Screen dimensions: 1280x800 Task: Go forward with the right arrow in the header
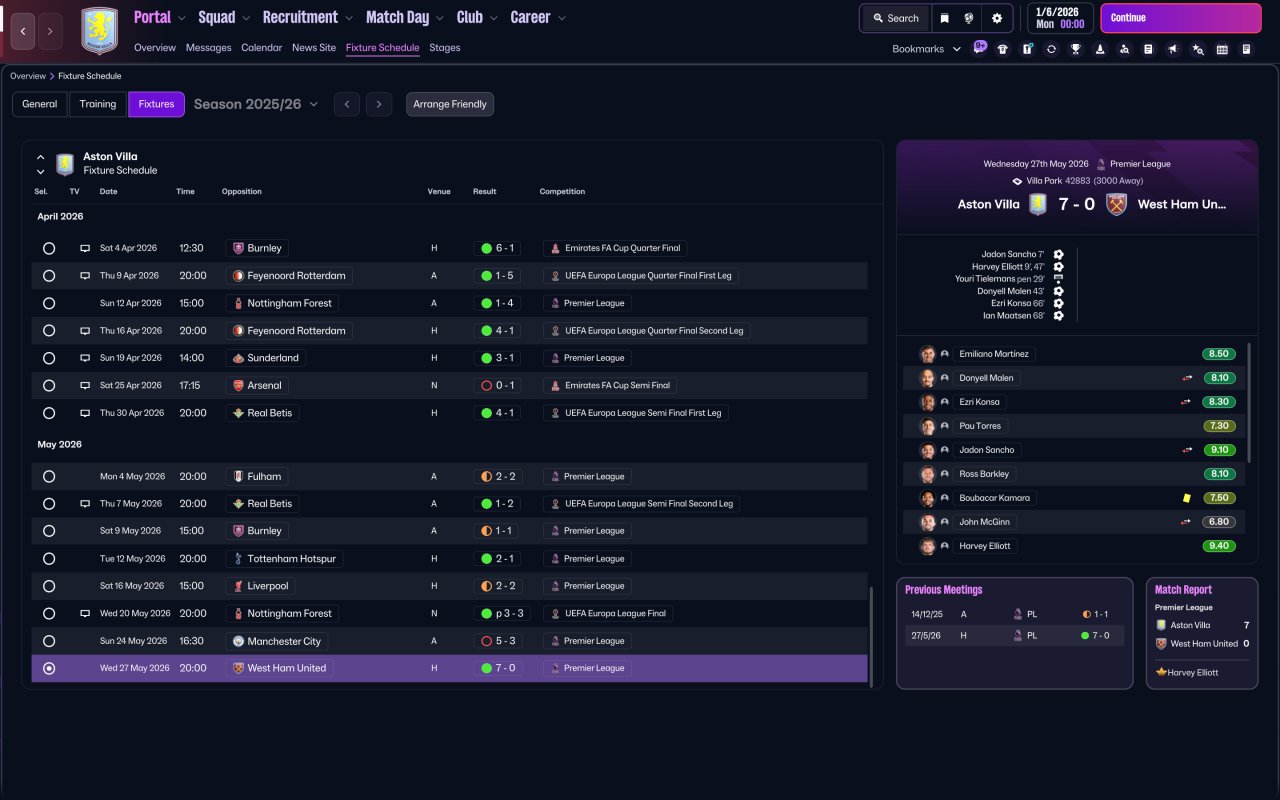point(50,31)
